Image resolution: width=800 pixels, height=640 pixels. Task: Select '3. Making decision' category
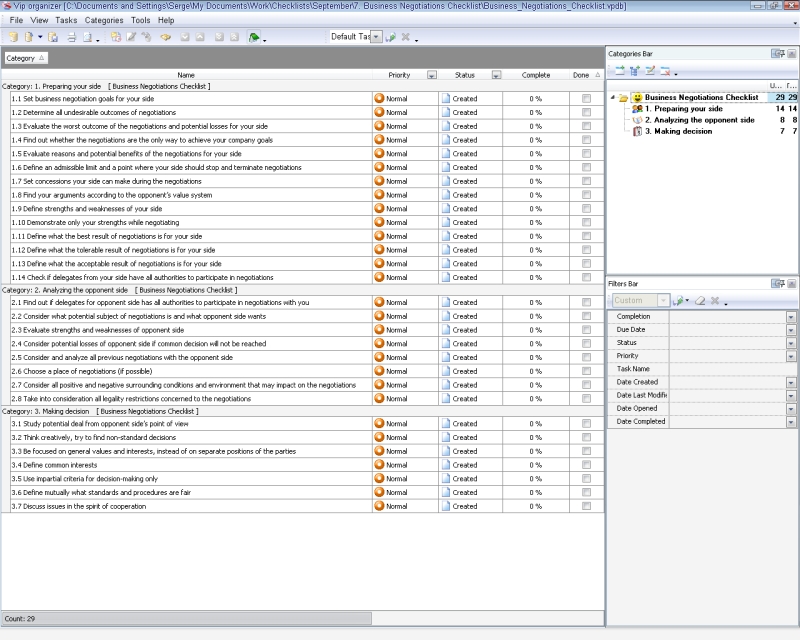point(678,131)
